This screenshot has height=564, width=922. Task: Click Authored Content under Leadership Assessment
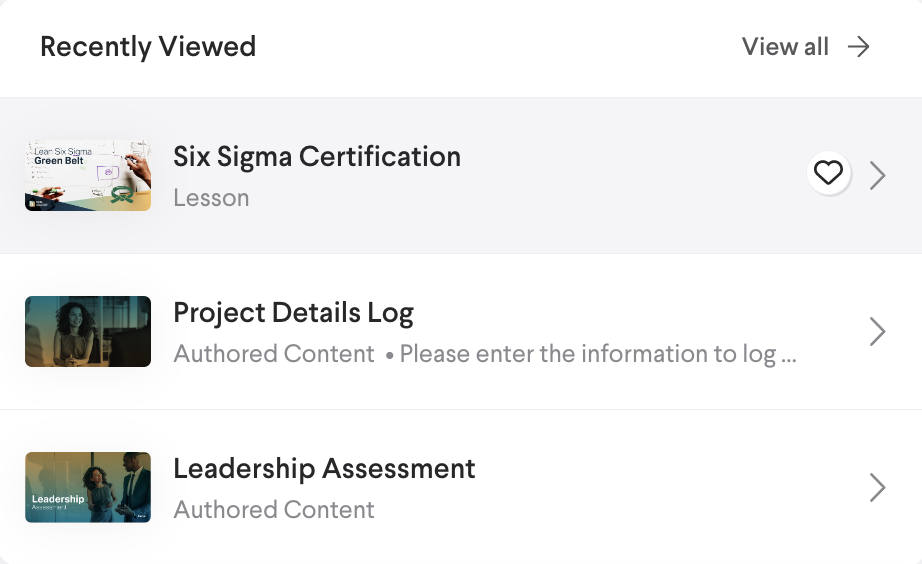pos(274,510)
